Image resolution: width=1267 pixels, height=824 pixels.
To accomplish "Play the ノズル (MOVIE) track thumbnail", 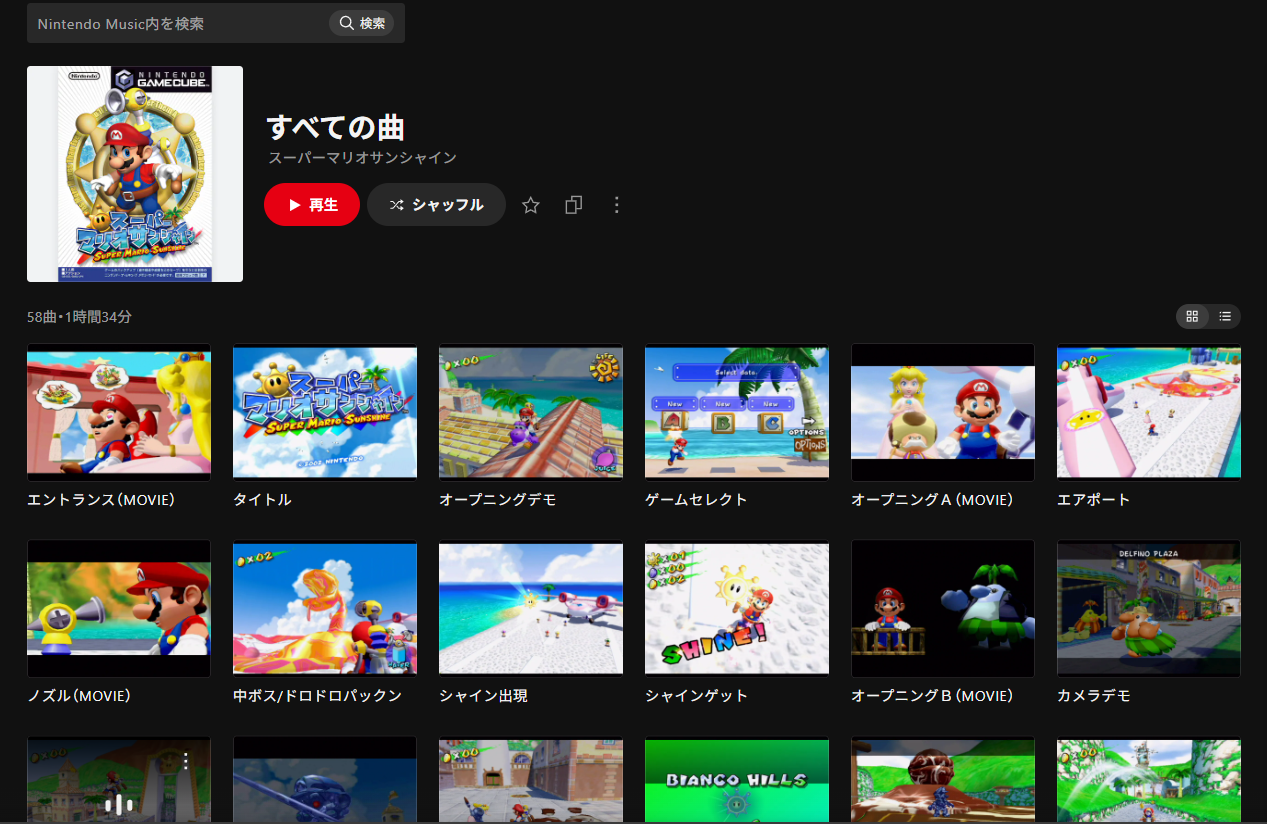I will click(119, 608).
